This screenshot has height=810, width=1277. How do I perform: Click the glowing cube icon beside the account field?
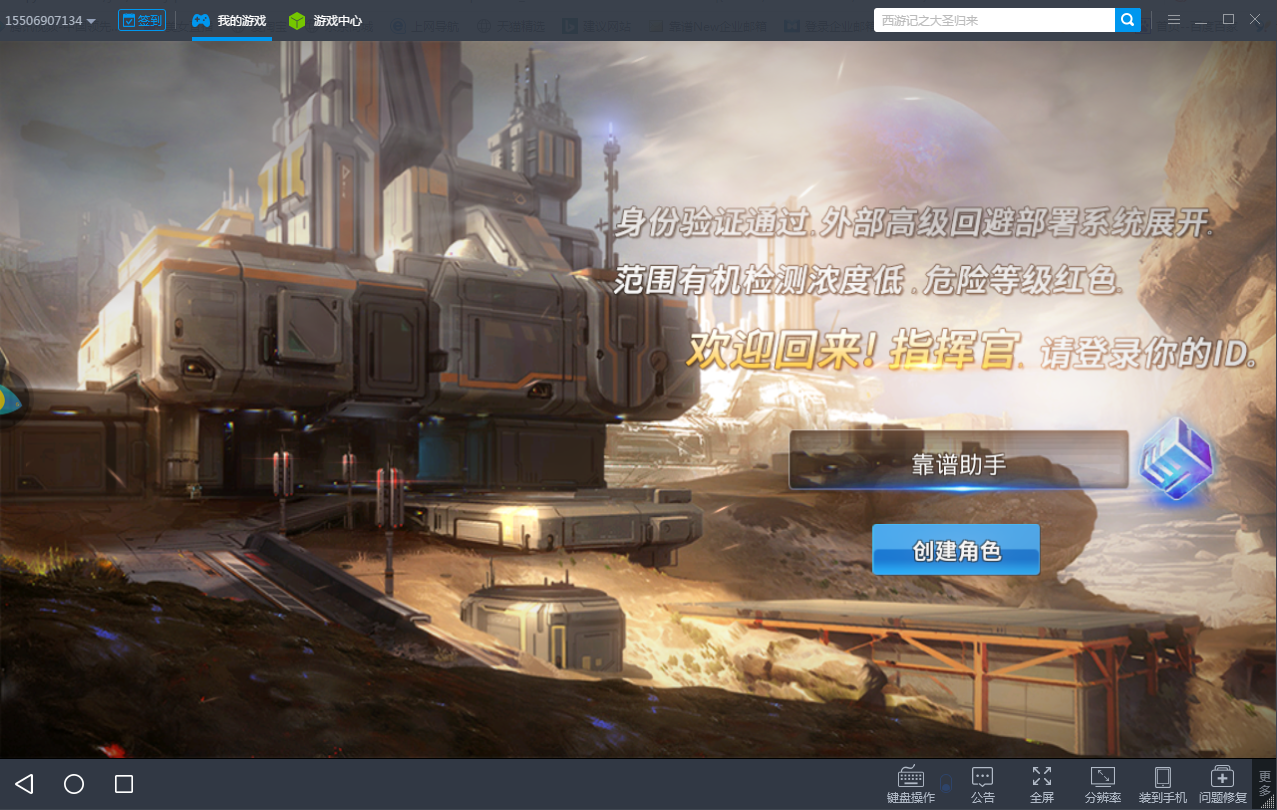coord(1176,460)
